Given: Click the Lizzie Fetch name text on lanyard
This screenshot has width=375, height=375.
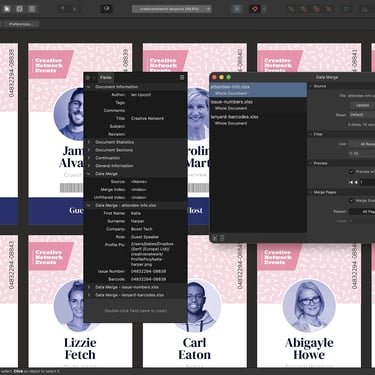Looking at the screenshot, I should tap(80, 349).
